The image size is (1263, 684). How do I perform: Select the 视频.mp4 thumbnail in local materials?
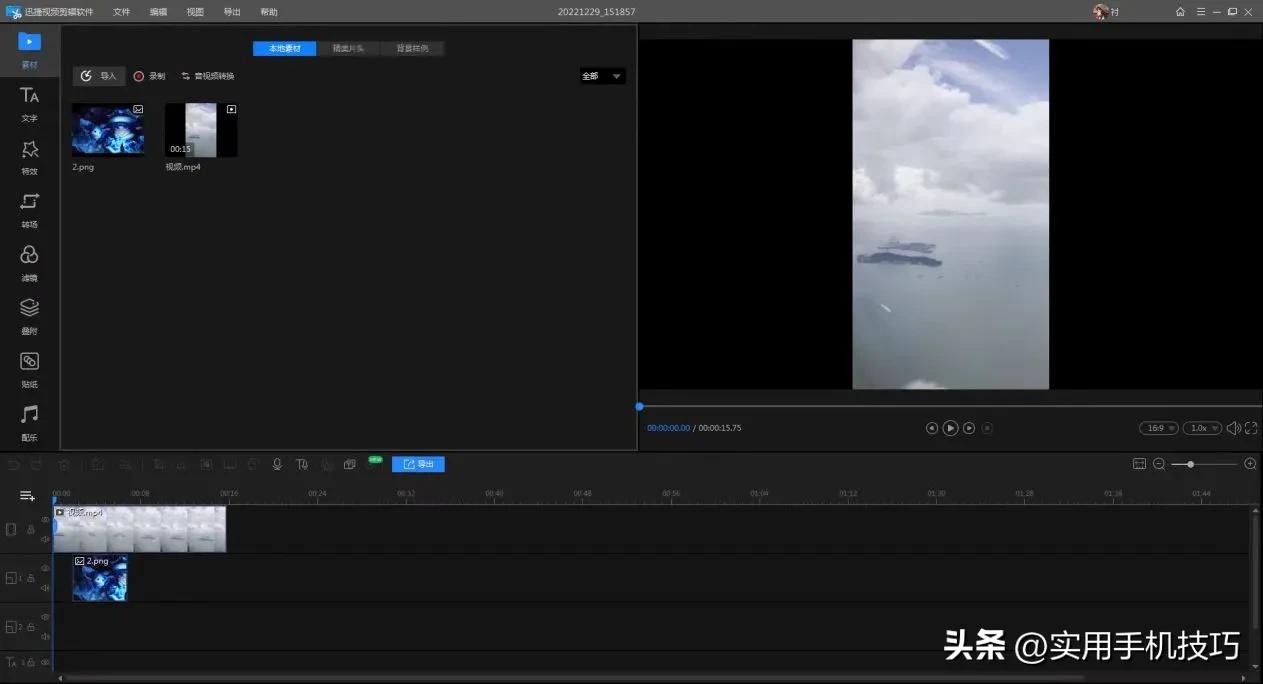(x=200, y=128)
